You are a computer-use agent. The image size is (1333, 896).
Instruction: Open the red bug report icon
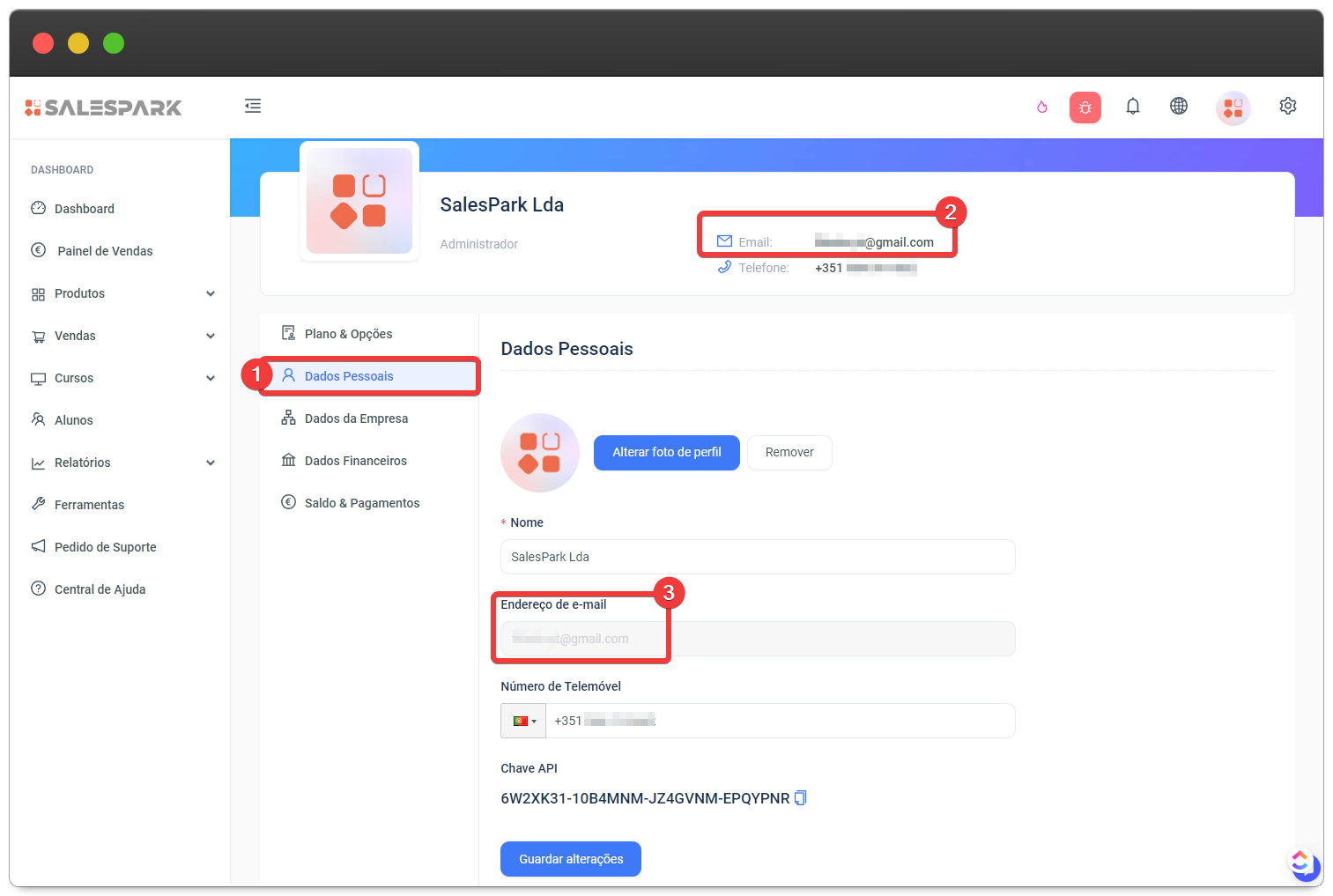tap(1085, 107)
